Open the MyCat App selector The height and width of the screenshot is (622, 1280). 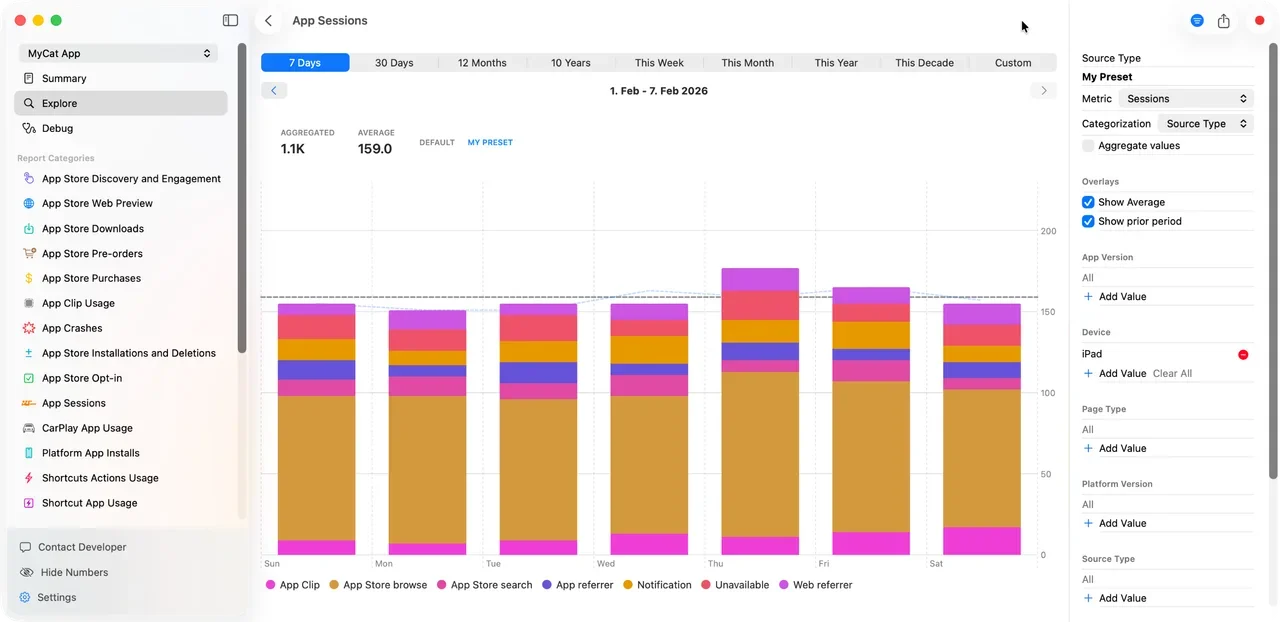coord(118,53)
